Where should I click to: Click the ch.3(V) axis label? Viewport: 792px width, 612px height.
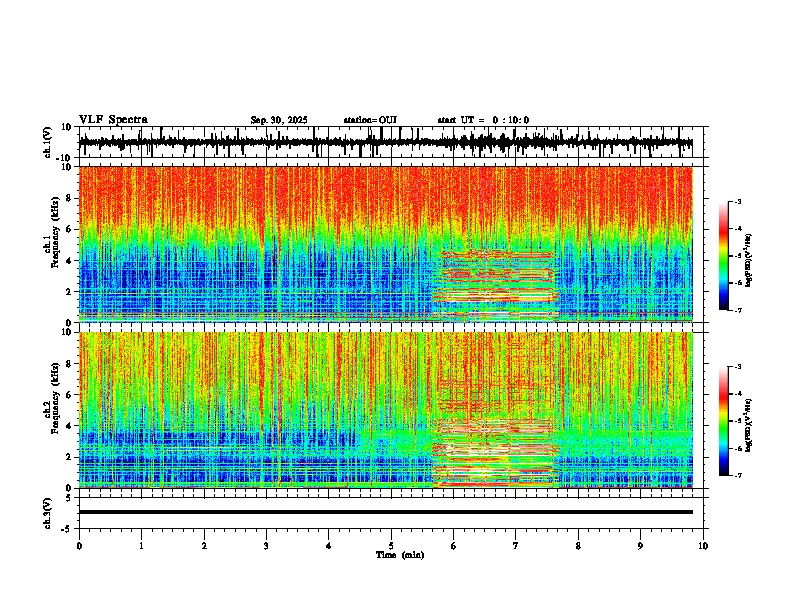pos(48,514)
